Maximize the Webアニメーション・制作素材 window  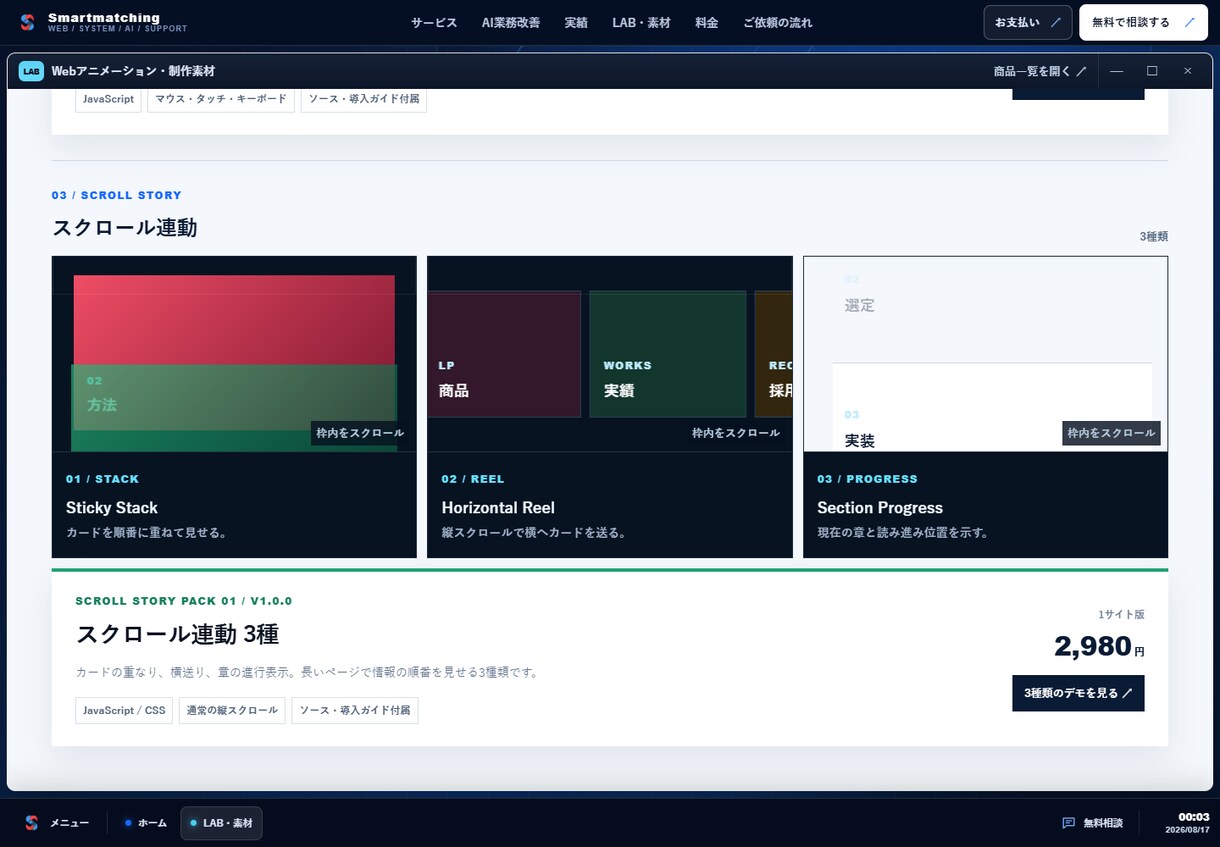point(1152,71)
